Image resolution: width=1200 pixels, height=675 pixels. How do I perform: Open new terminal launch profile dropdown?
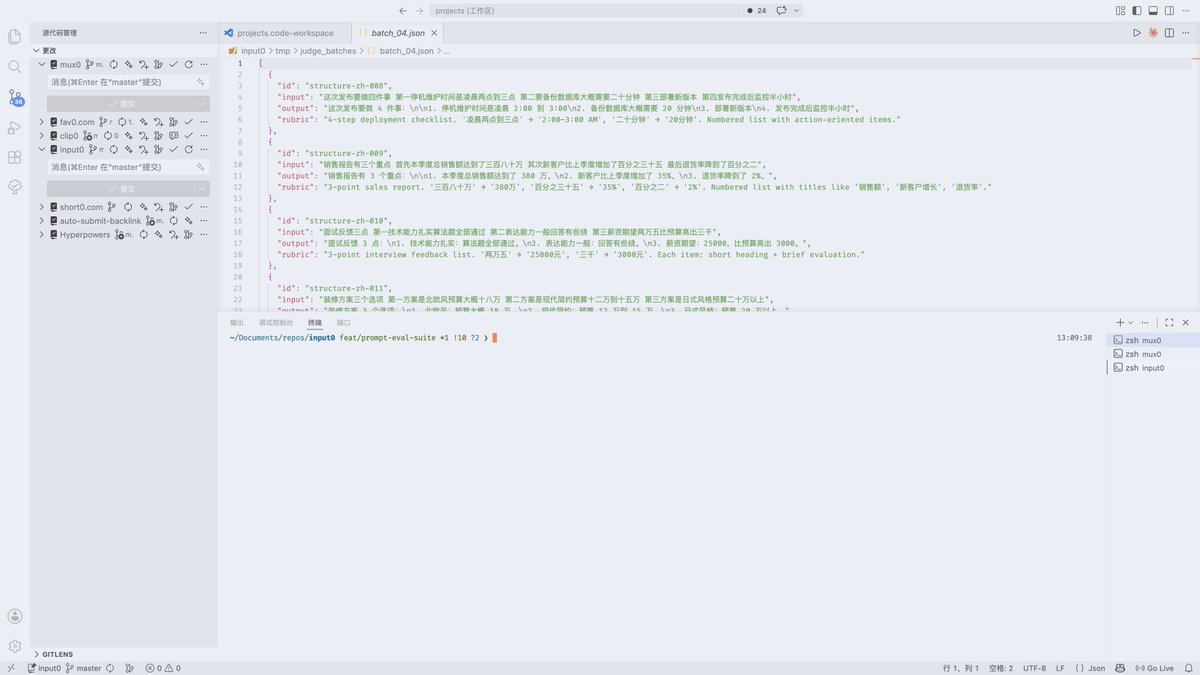pos(1131,322)
